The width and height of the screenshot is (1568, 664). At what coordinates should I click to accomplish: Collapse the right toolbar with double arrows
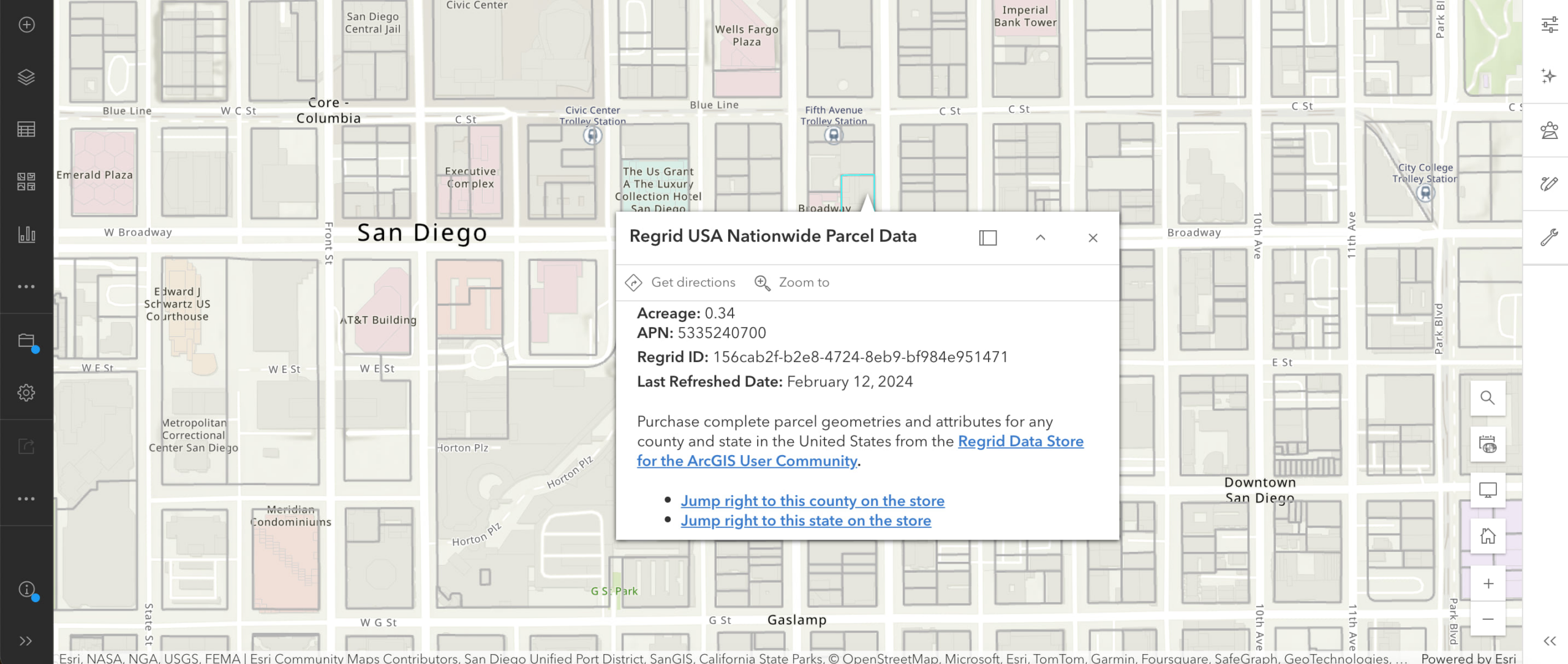click(1551, 641)
